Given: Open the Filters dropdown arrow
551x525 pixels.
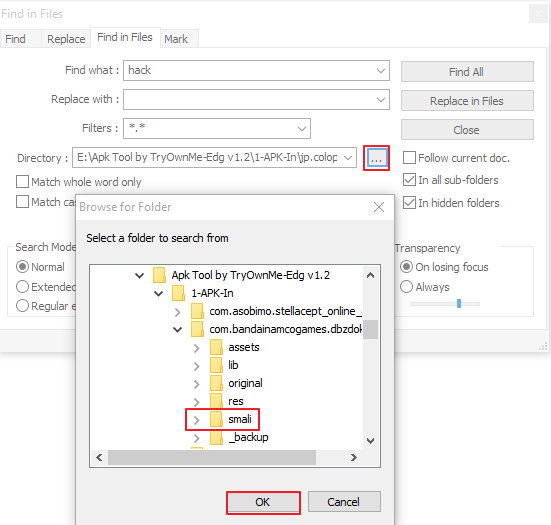Looking at the screenshot, I should click(x=302, y=129).
